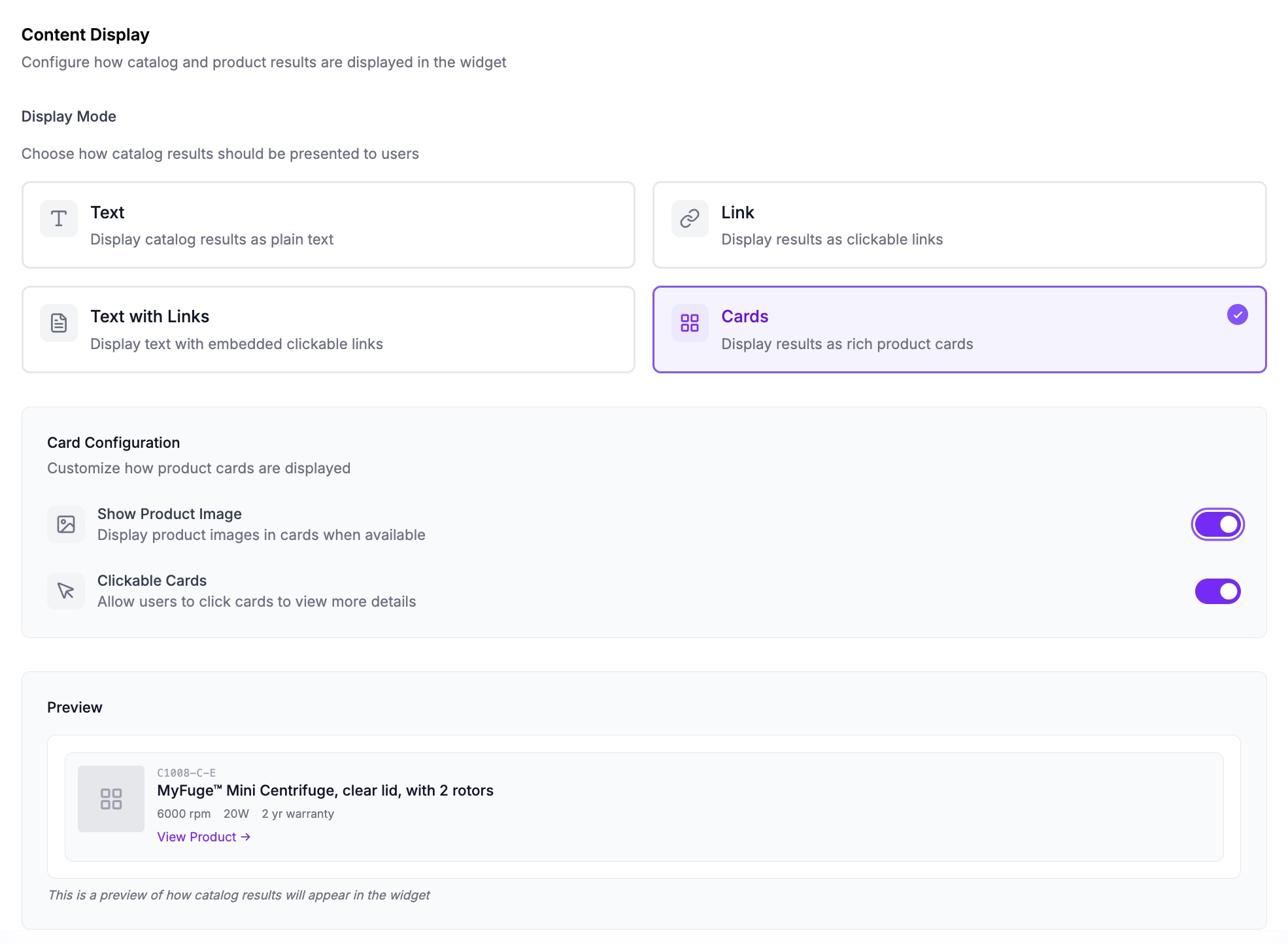Click the placeholder product image thumbnail
This screenshot has height=944, width=1288.
tap(111, 799)
